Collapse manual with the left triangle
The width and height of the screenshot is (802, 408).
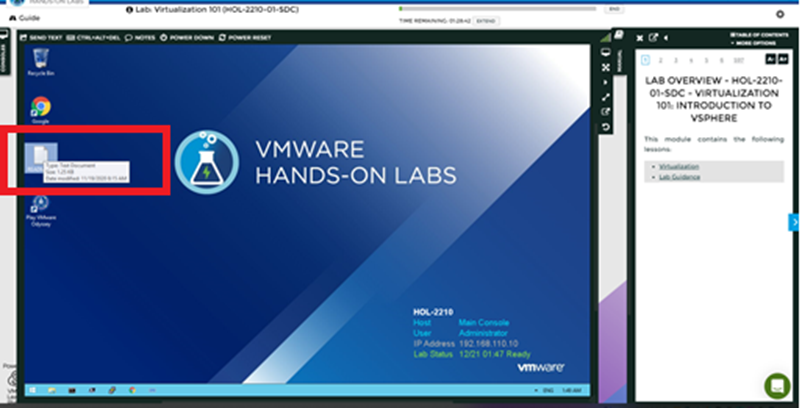click(666, 38)
